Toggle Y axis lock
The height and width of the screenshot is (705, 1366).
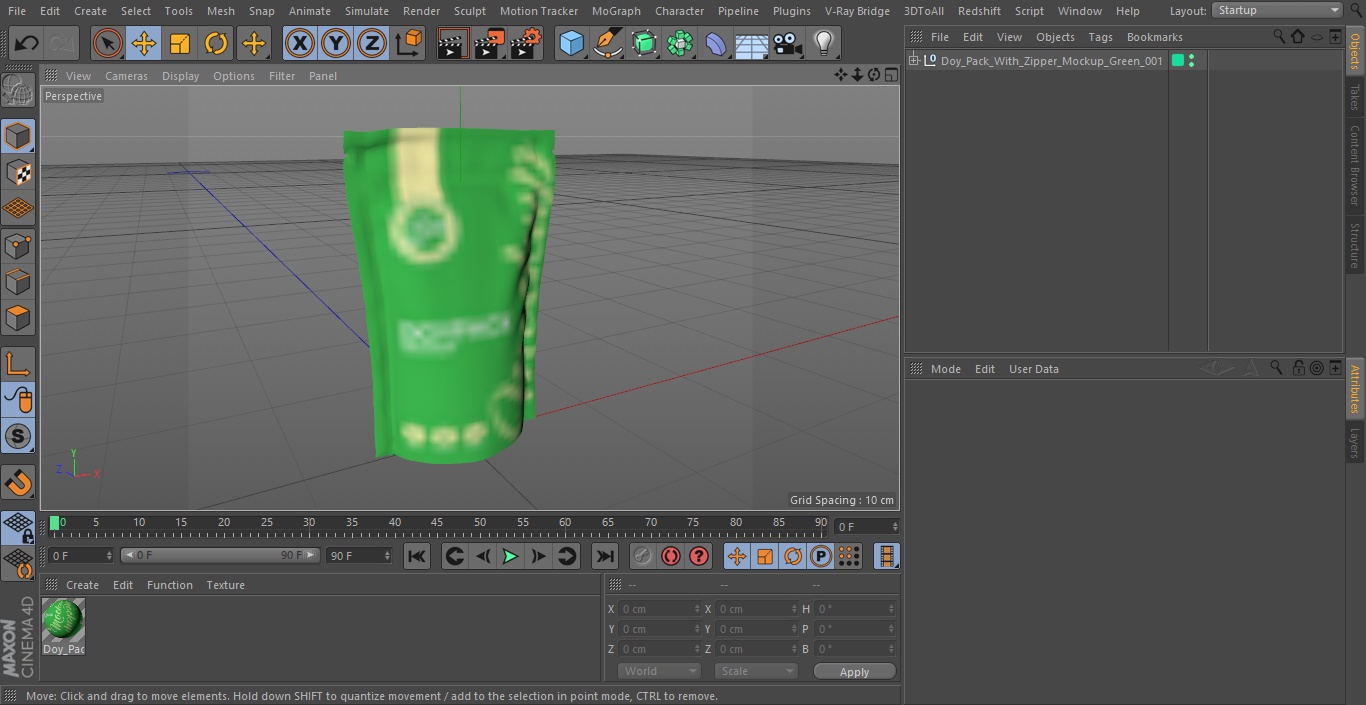(335, 43)
